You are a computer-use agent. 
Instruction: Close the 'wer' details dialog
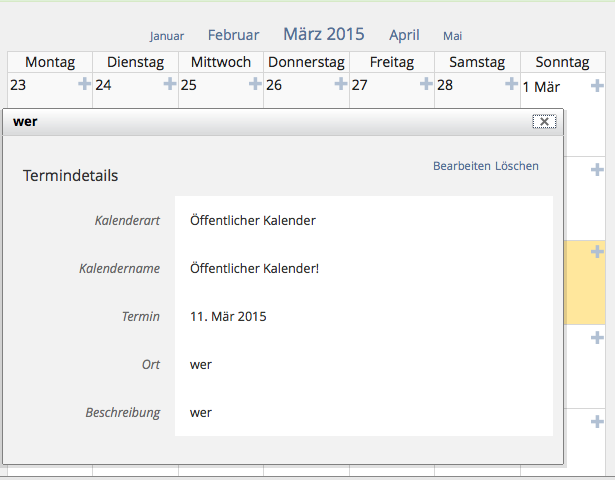coord(543,121)
